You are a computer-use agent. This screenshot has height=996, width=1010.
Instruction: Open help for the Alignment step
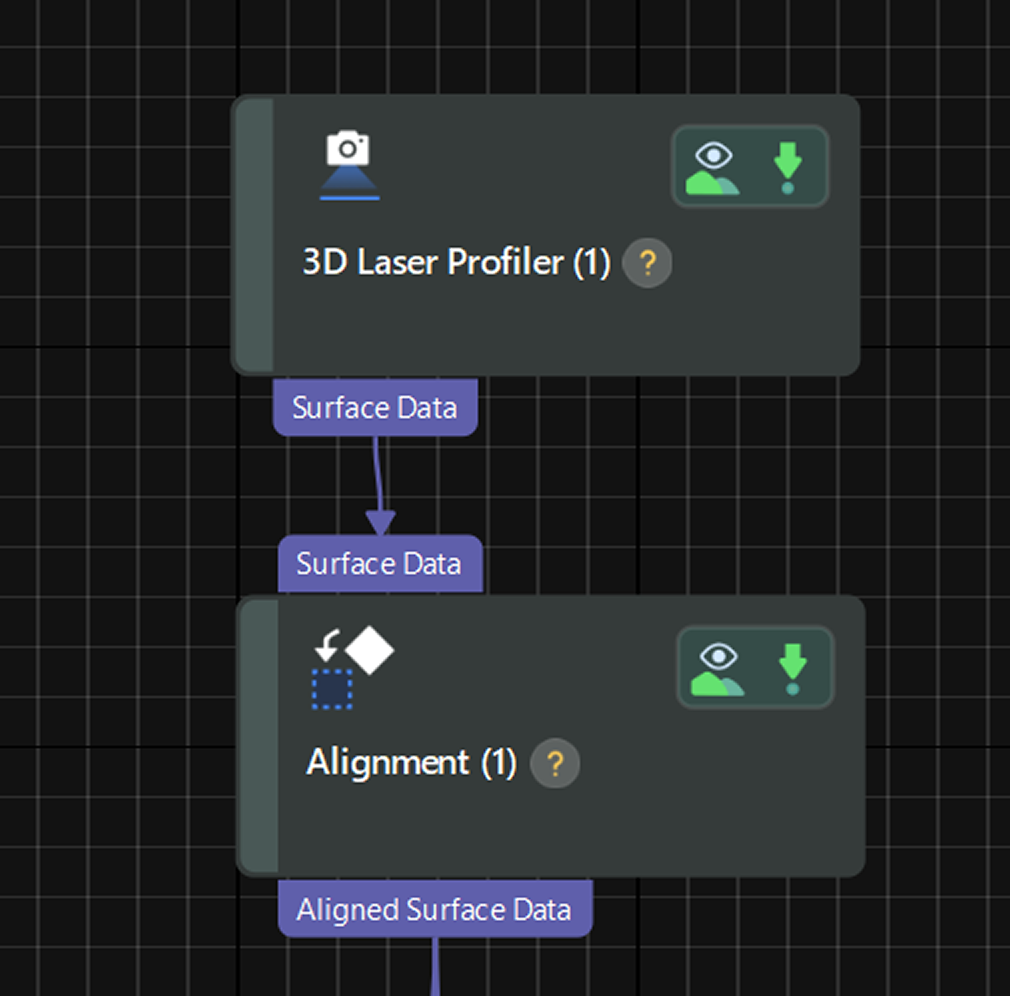[x=554, y=764]
